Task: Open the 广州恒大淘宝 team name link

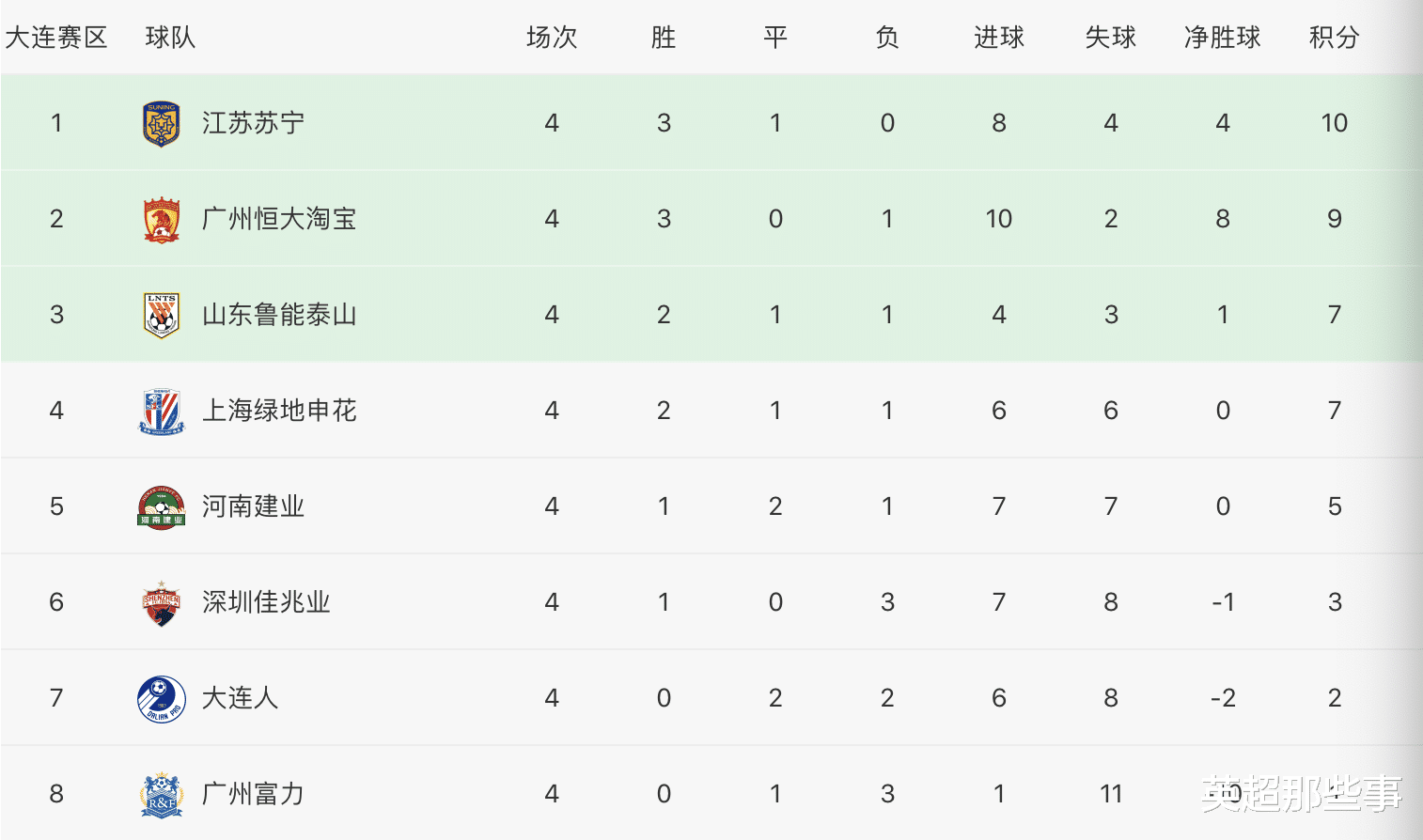Action: pos(279,219)
